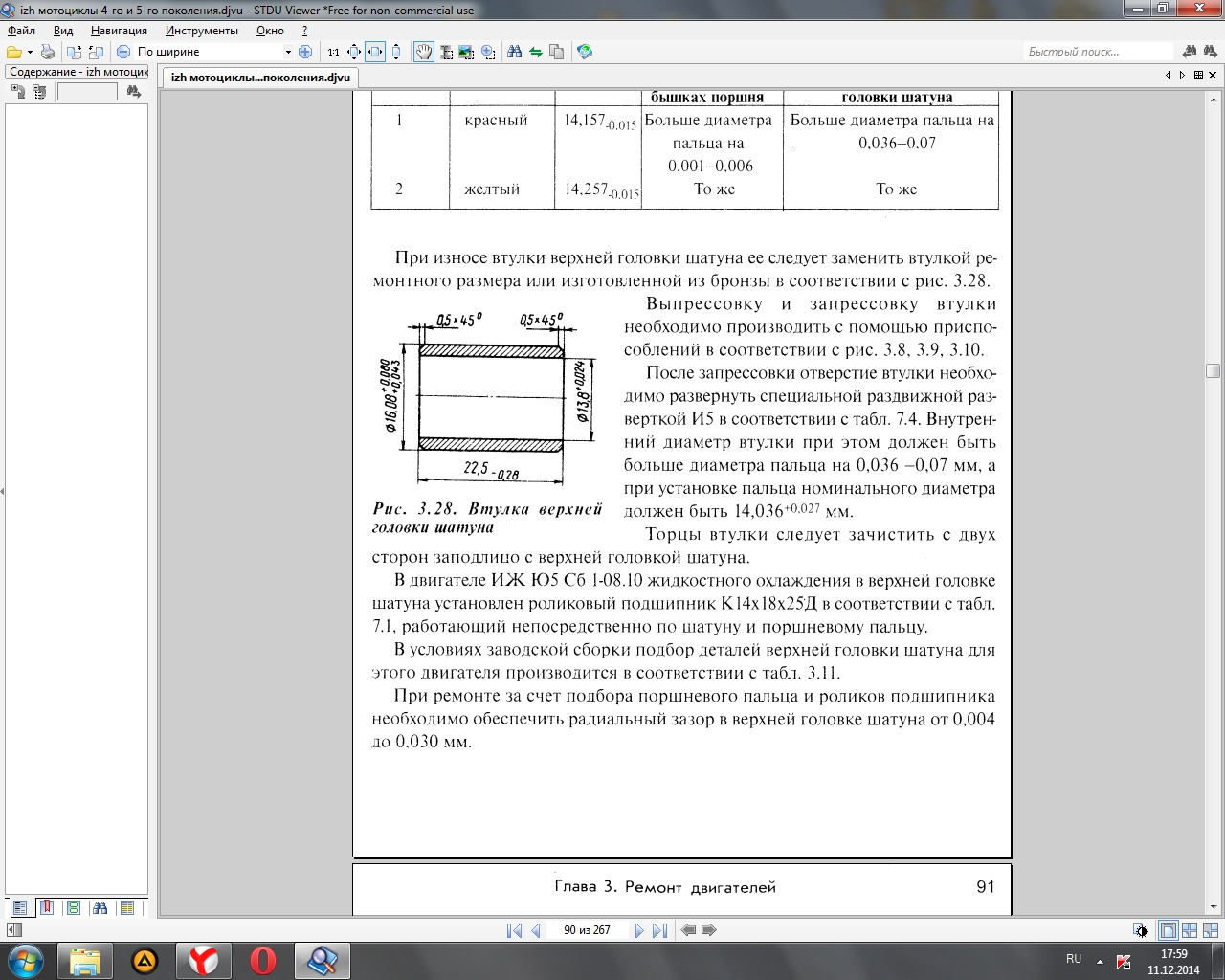Open the zoom level 'По ширине' dropdown

pyautogui.click(x=288, y=52)
